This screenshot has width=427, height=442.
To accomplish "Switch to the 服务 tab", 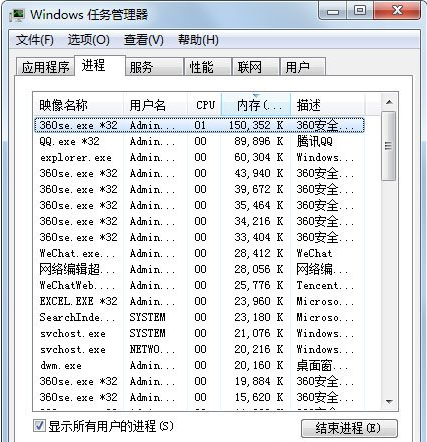I will pyautogui.click(x=155, y=67).
